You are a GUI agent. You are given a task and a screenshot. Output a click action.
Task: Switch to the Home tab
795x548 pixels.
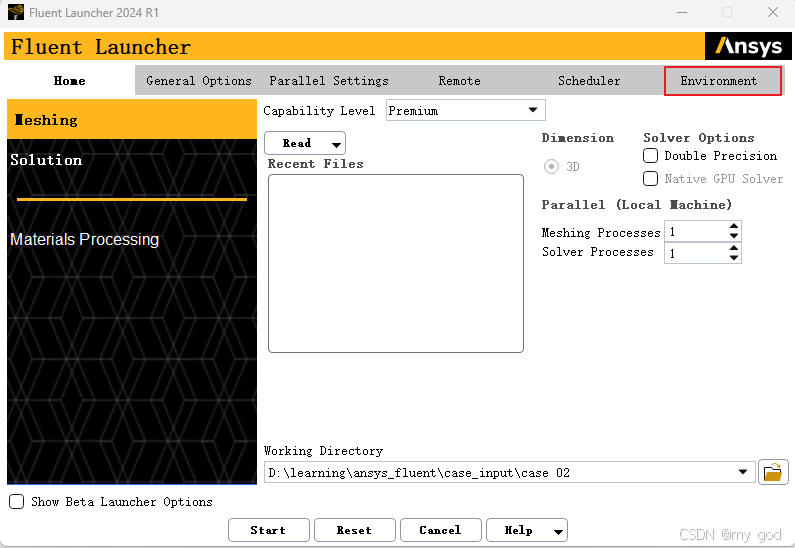(x=70, y=81)
